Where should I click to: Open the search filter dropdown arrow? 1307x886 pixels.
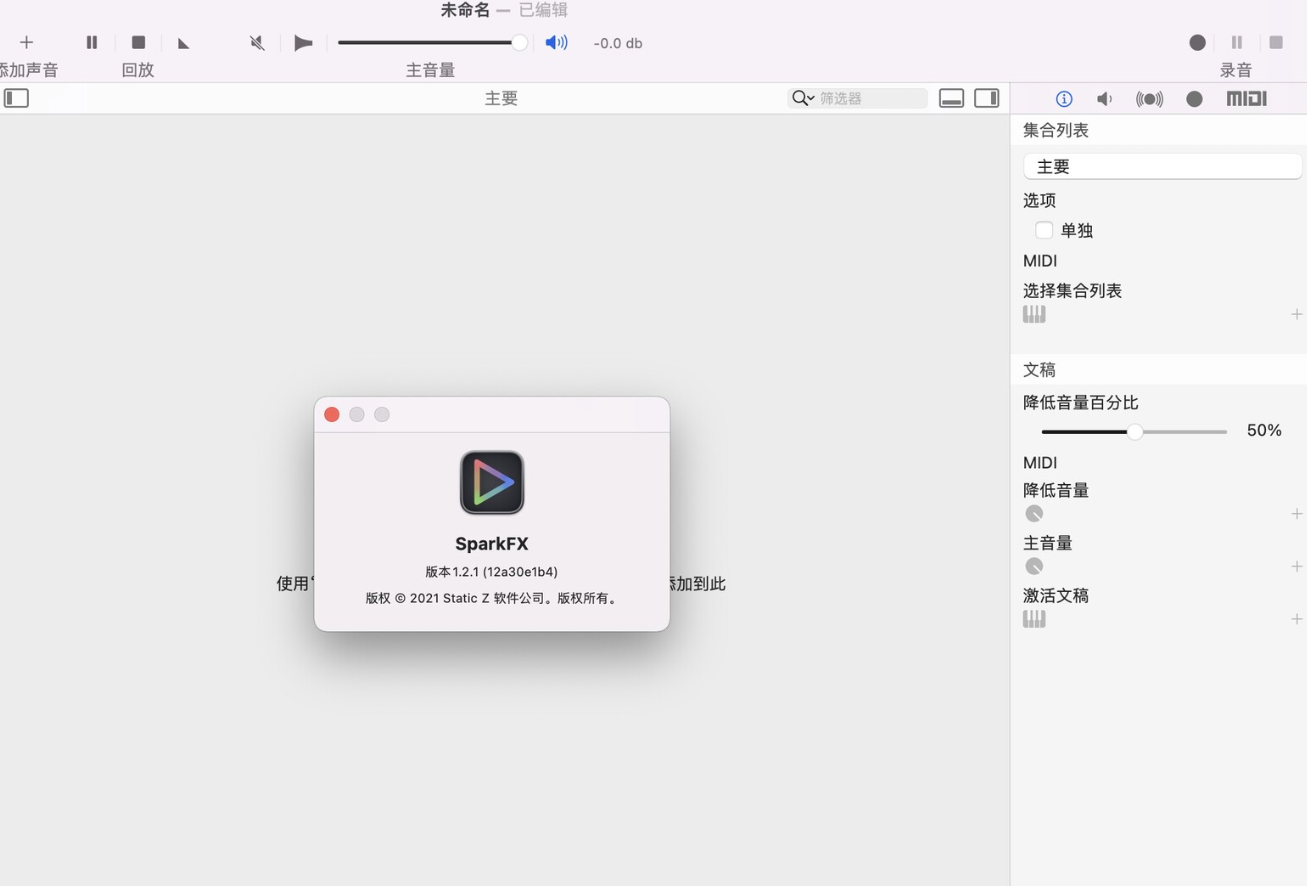809,98
